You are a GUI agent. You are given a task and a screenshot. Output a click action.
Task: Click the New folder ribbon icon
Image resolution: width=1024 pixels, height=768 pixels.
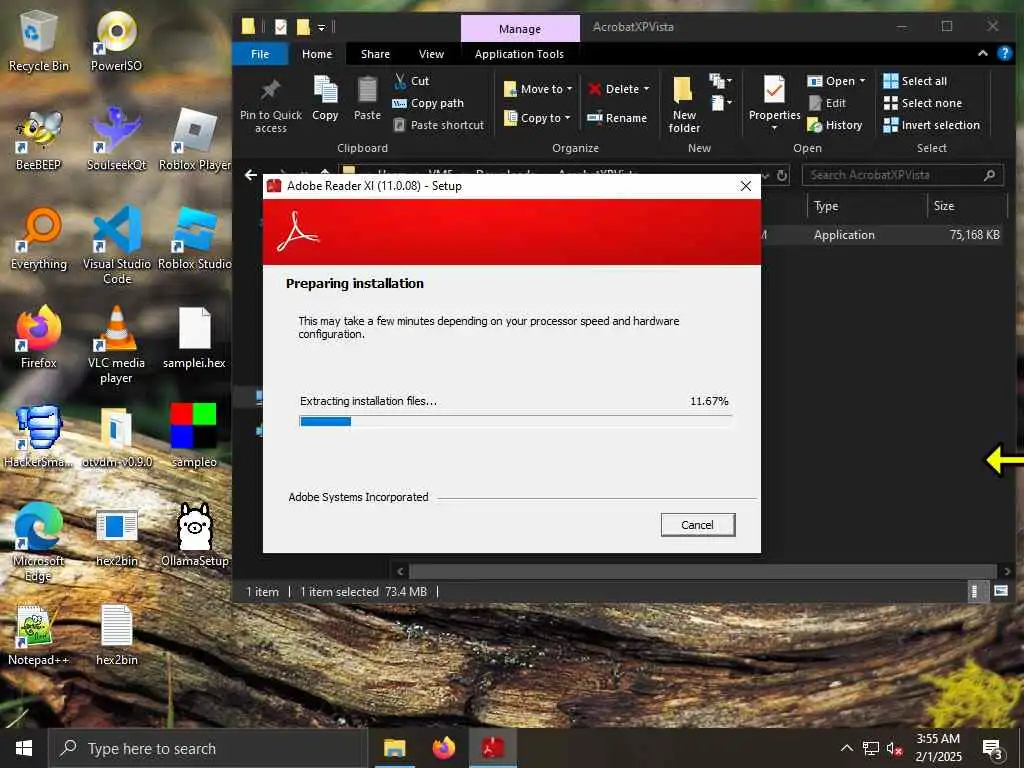pos(684,104)
